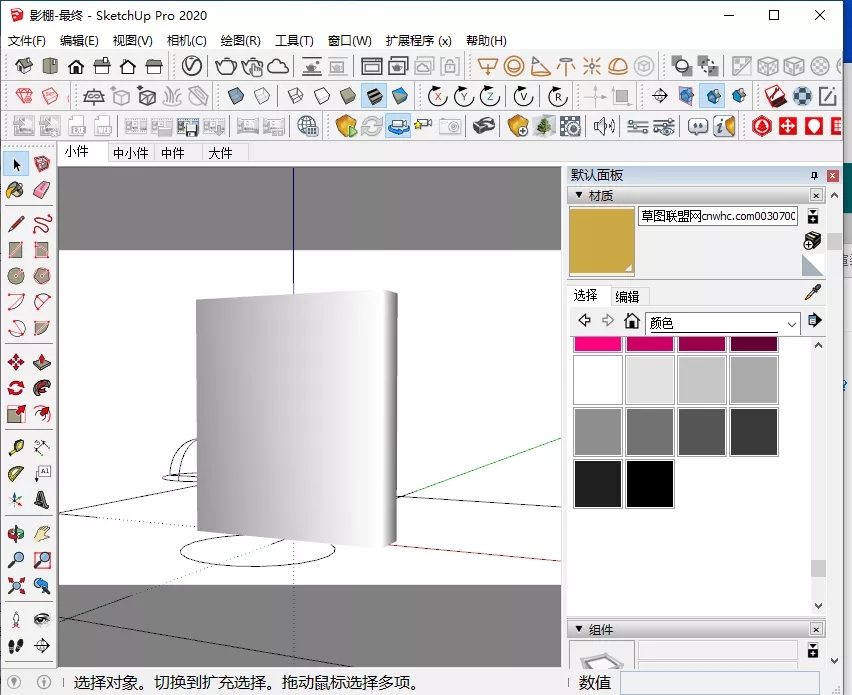Open the 相机(C) menu

tap(186, 41)
